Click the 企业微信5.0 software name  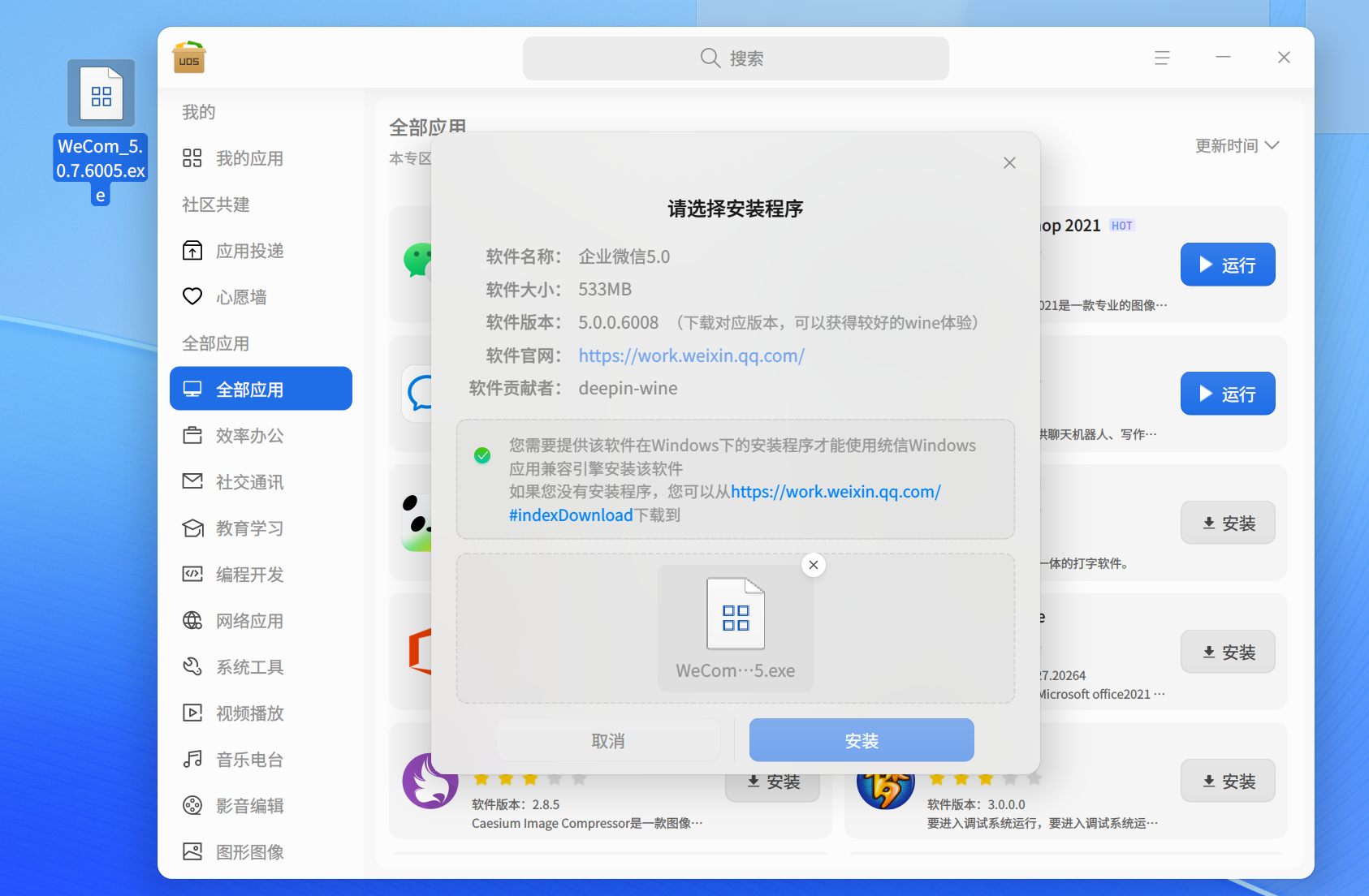[x=624, y=256]
